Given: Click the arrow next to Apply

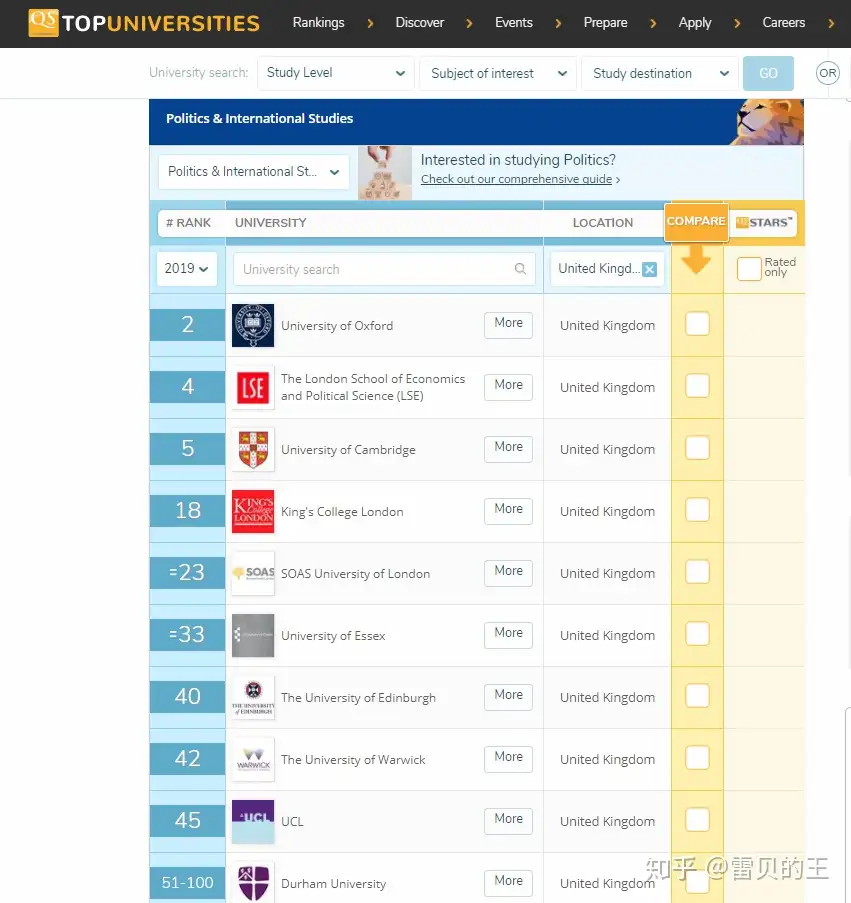Looking at the screenshot, I should 737,24.
